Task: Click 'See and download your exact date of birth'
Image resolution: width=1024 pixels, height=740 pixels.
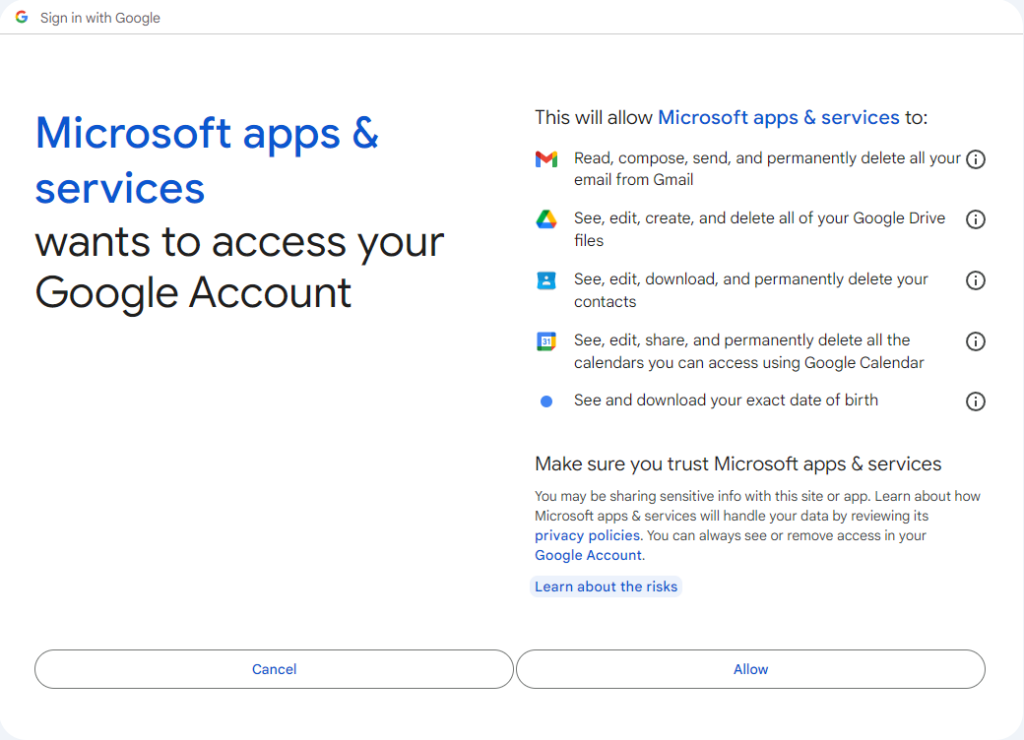Action: pyautogui.click(x=726, y=400)
